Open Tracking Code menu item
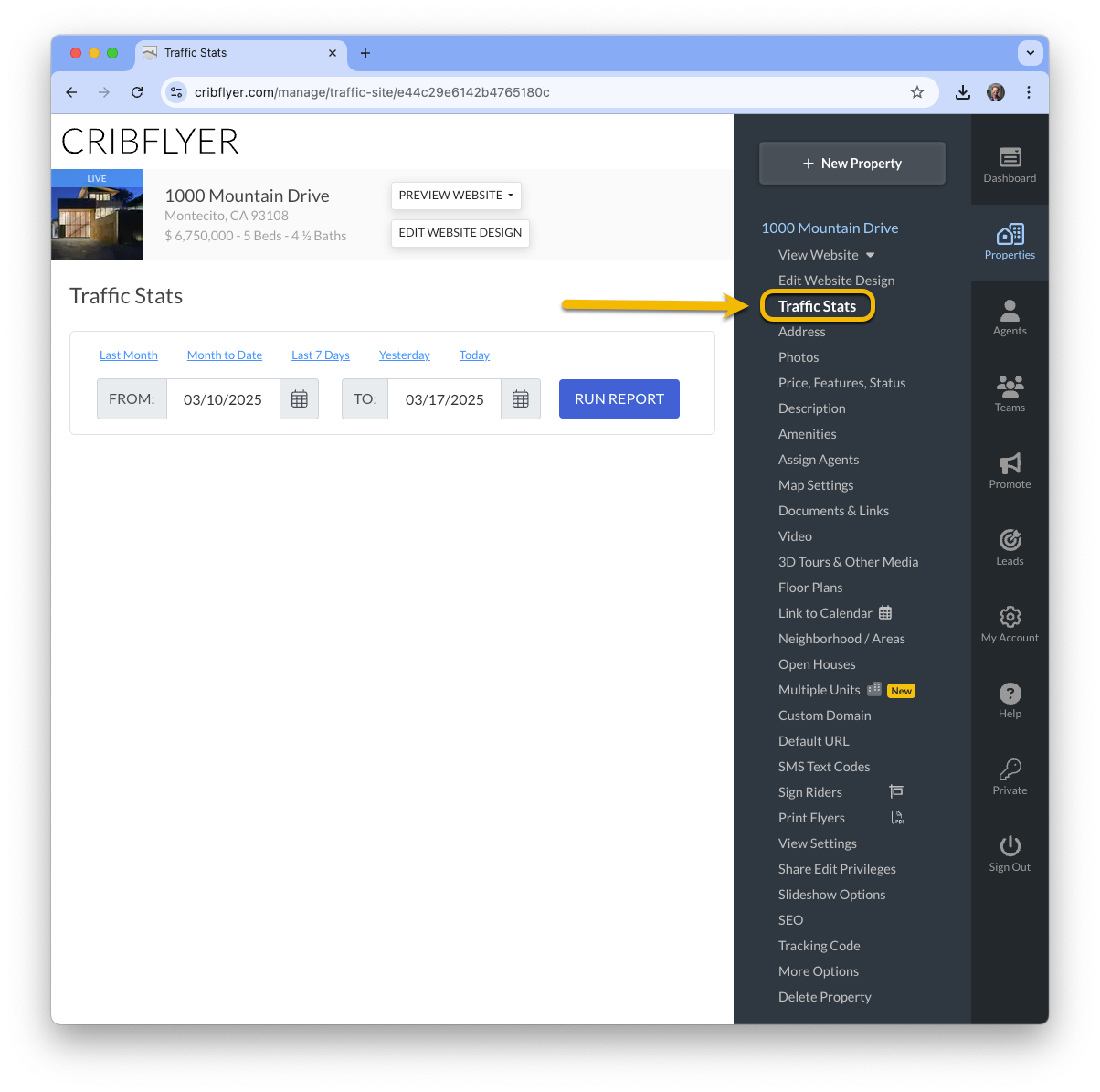Image resolution: width=1100 pixels, height=1092 pixels. tap(820, 946)
